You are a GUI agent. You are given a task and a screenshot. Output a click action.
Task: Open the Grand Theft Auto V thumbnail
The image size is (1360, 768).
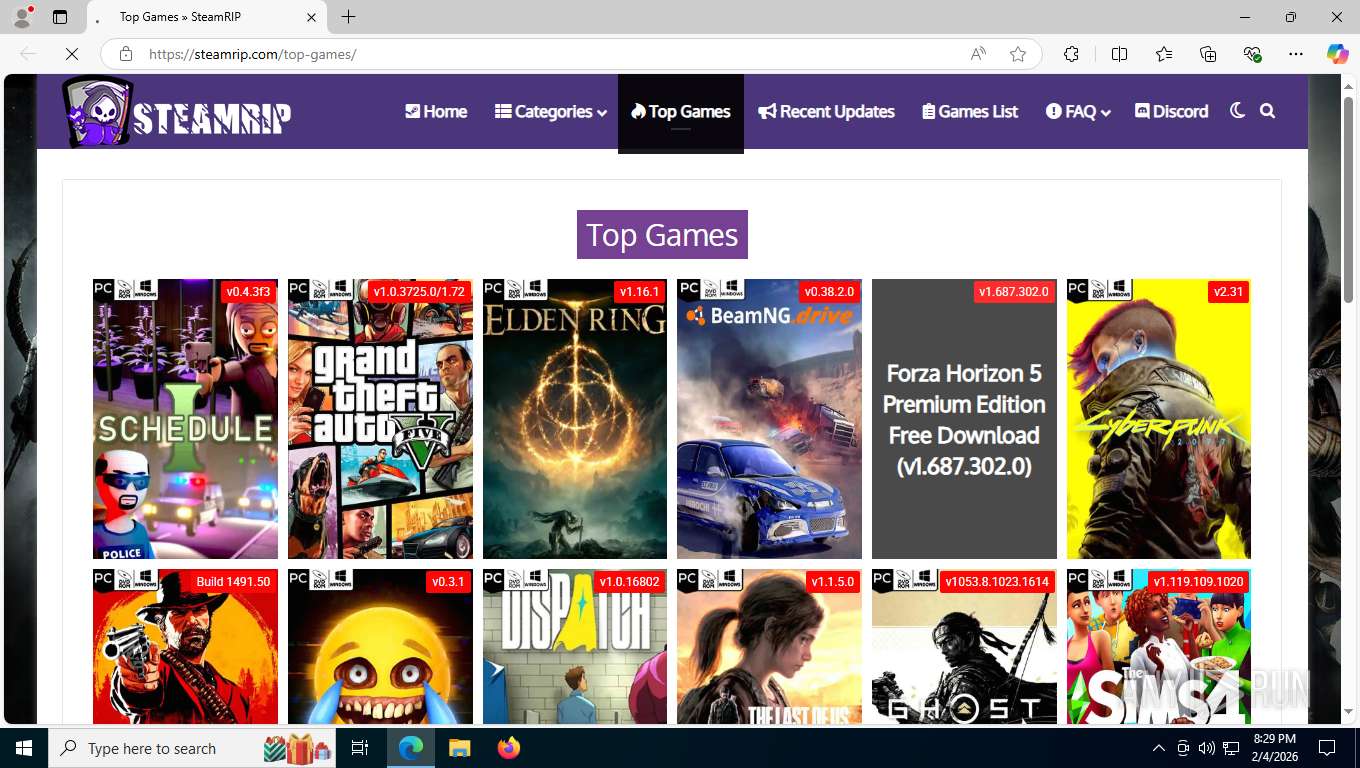pos(380,419)
